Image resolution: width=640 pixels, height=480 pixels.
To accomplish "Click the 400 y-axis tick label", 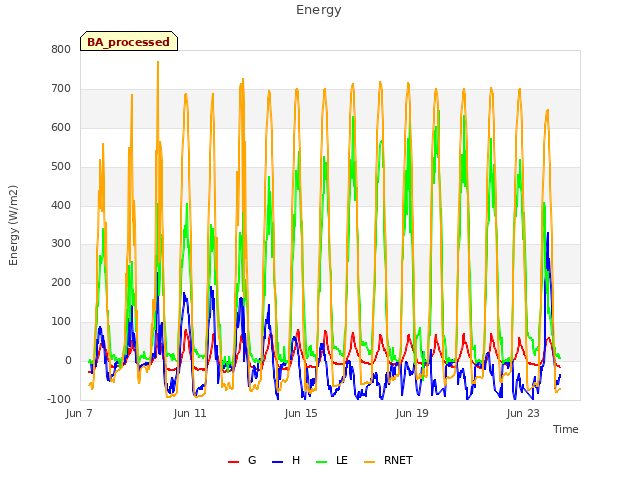I will click(61, 205).
